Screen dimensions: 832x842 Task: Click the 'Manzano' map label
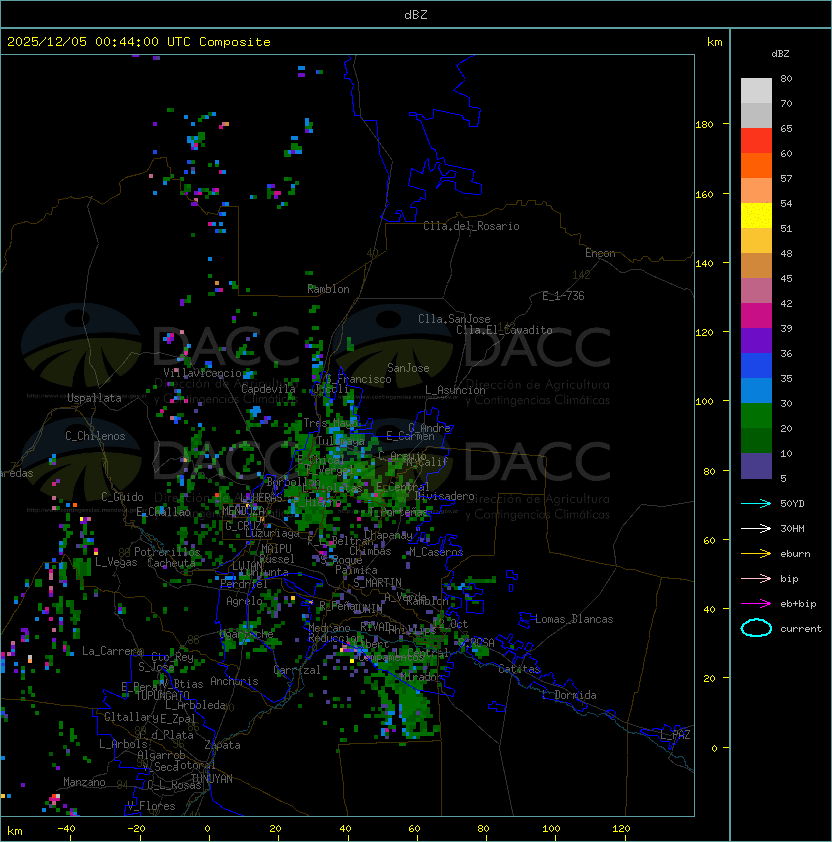coord(84,782)
